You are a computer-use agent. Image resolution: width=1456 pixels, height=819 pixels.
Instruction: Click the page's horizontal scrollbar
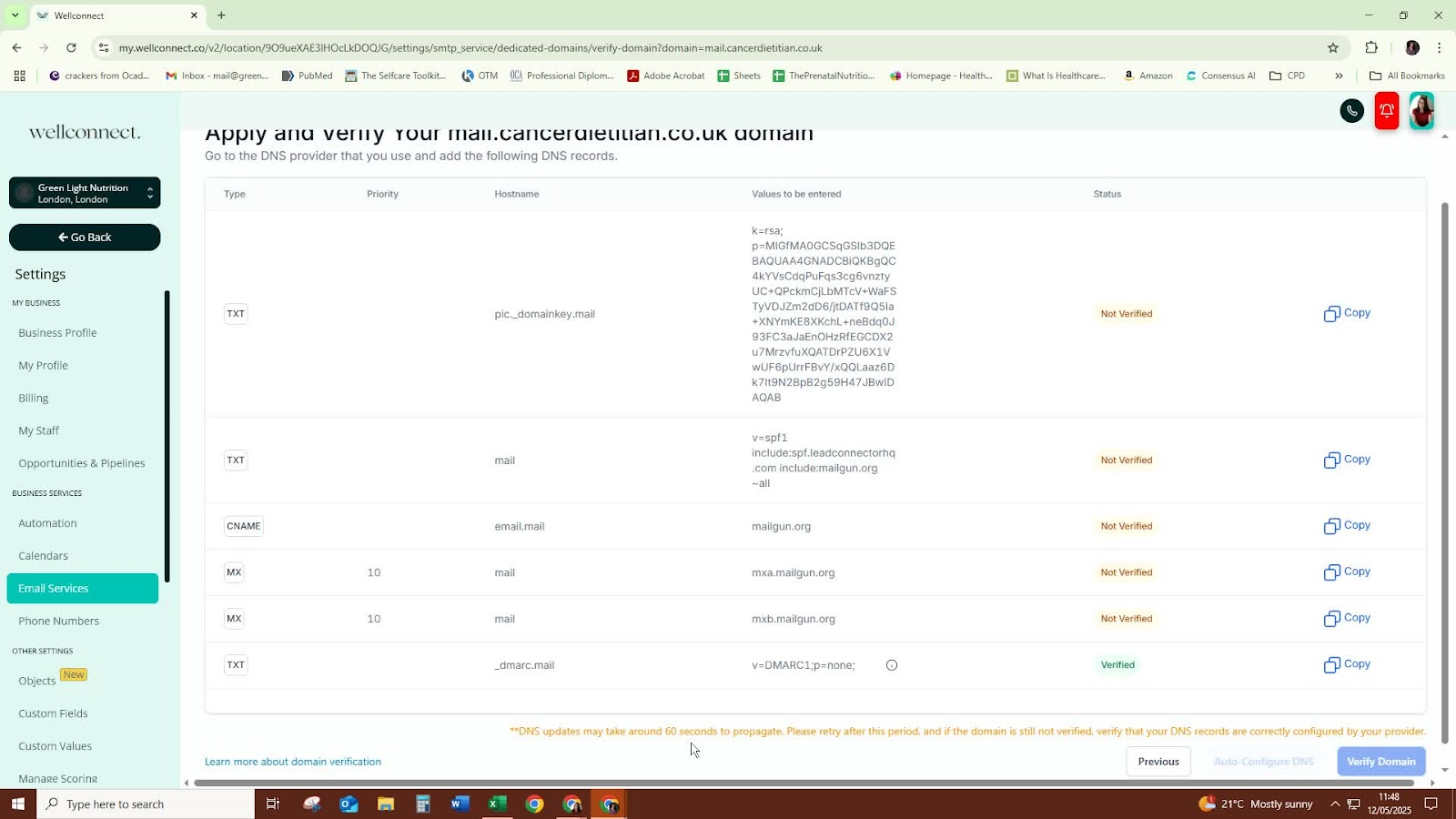click(804, 783)
